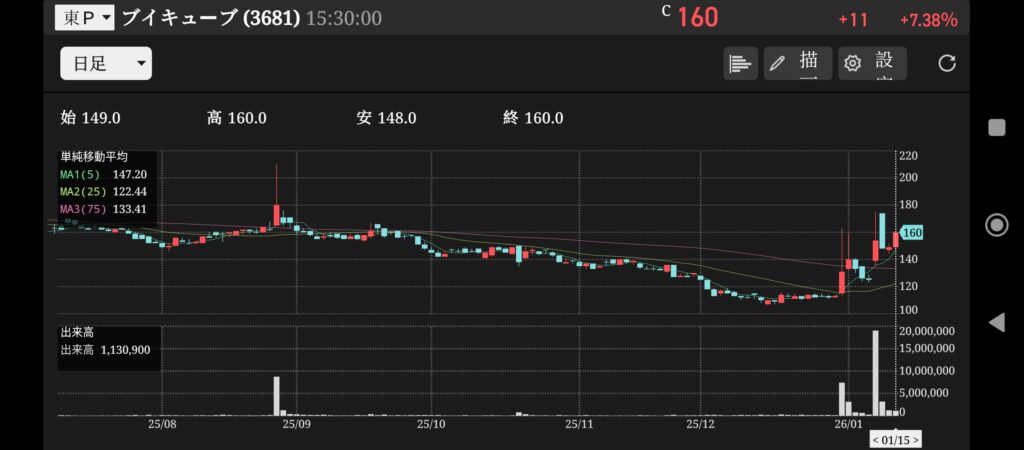Click the 単純移動平均 indicator title
This screenshot has width=1024, height=450.
(x=94, y=157)
